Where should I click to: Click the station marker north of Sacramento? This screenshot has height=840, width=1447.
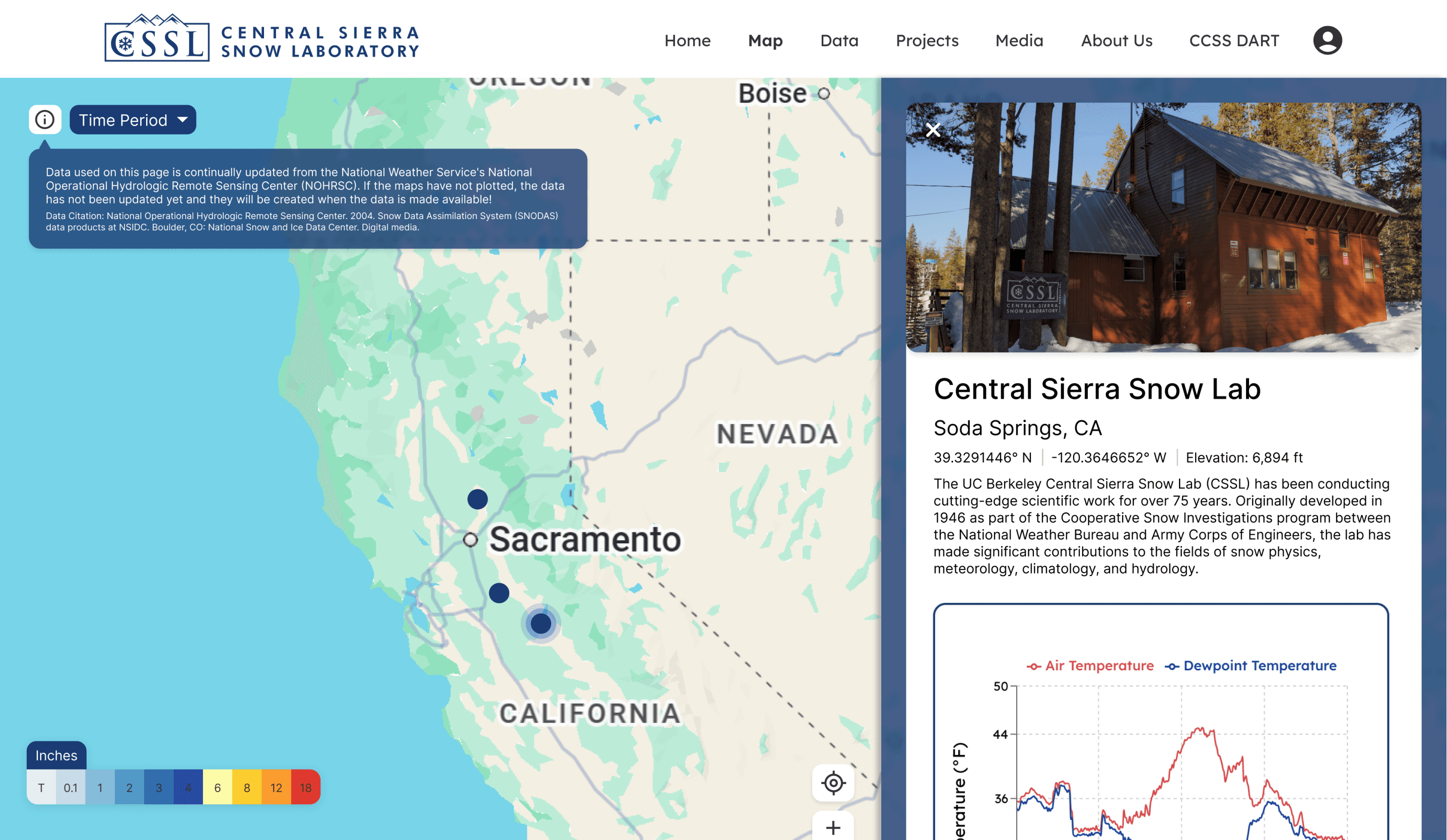tap(477, 499)
